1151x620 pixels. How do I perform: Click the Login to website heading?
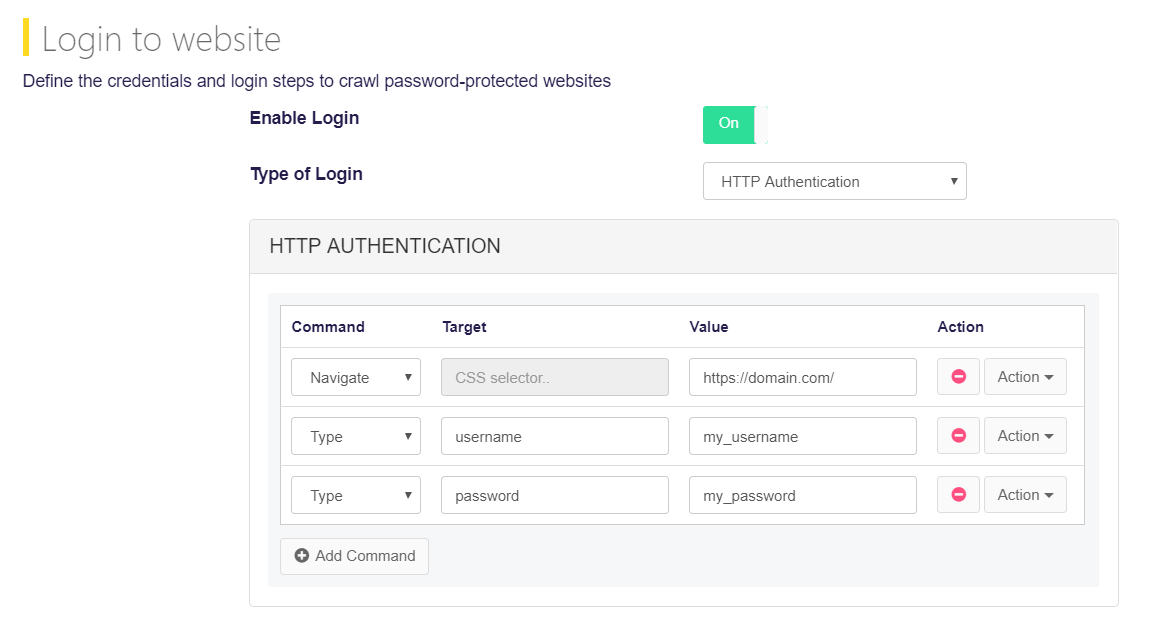[161, 39]
